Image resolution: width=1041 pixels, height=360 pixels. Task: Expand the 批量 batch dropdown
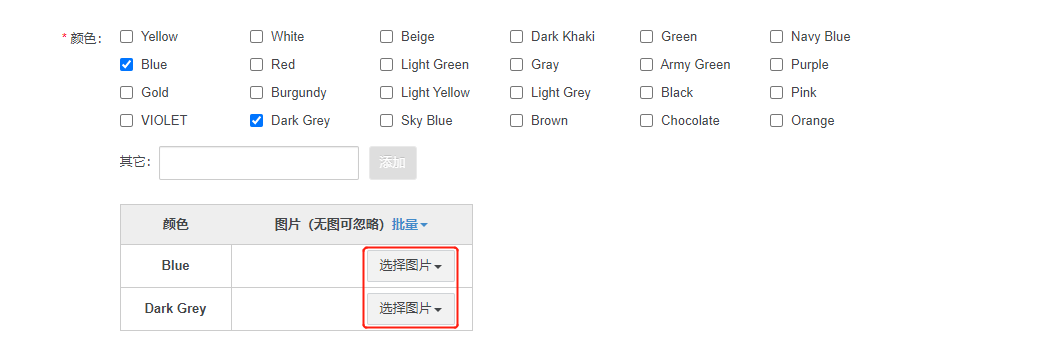(x=410, y=225)
